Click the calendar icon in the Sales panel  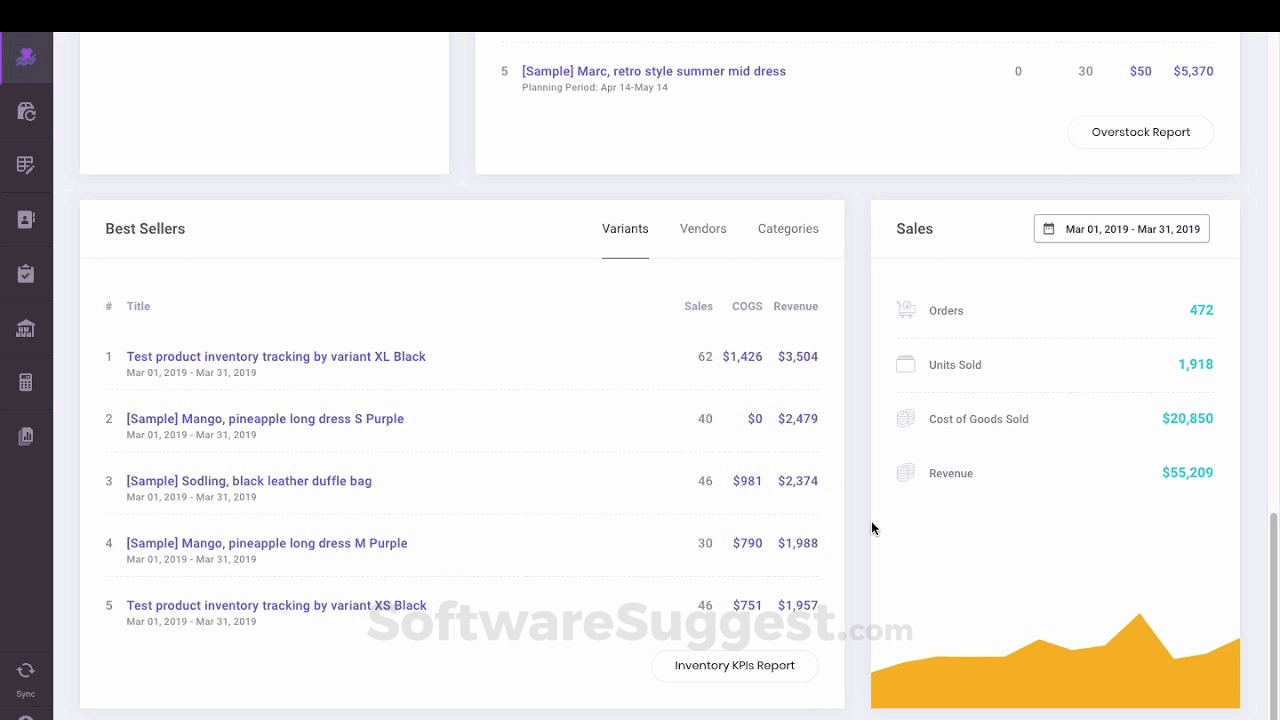[x=1049, y=228]
